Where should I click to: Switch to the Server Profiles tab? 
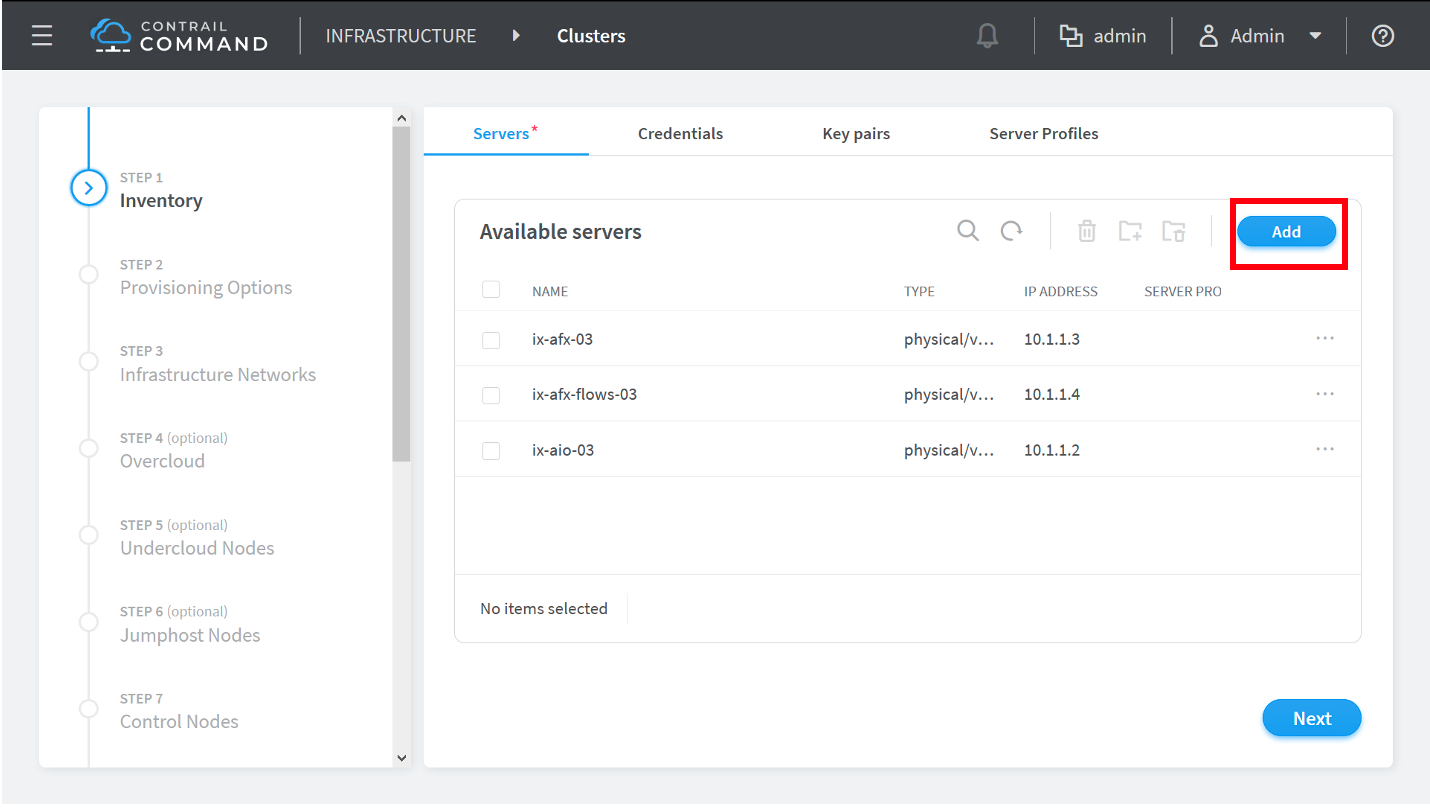[x=1044, y=133]
